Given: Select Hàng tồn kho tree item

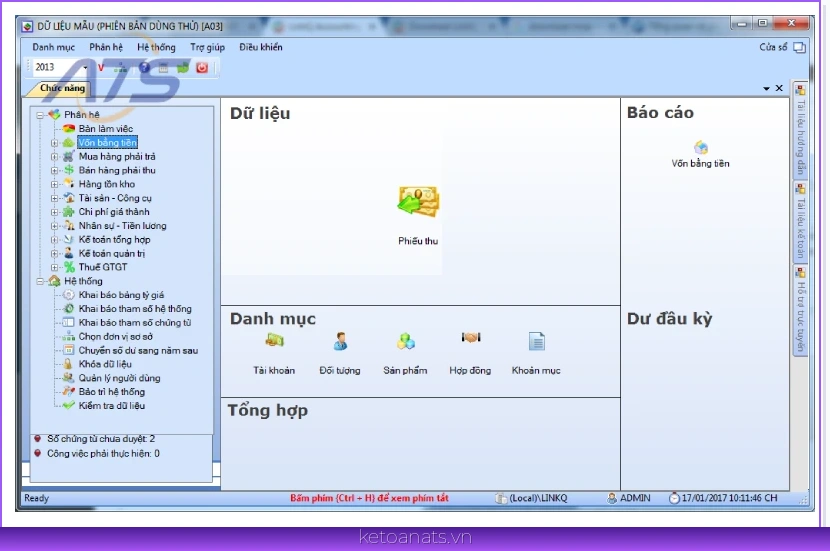Looking at the screenshot, I should pos(107,184).
